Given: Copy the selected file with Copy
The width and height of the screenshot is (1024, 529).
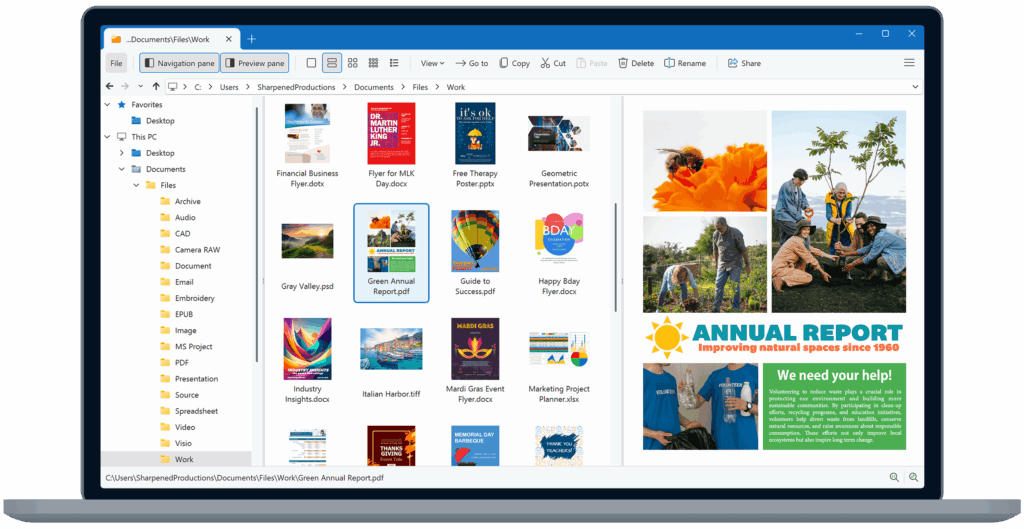Looking at the screenshot, I should 515,63.
